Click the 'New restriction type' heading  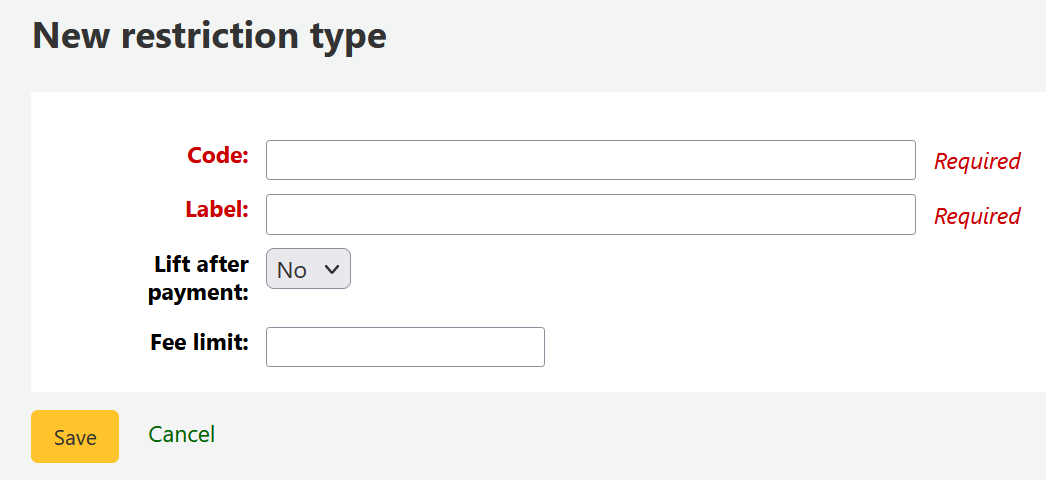tap(209, 36)
